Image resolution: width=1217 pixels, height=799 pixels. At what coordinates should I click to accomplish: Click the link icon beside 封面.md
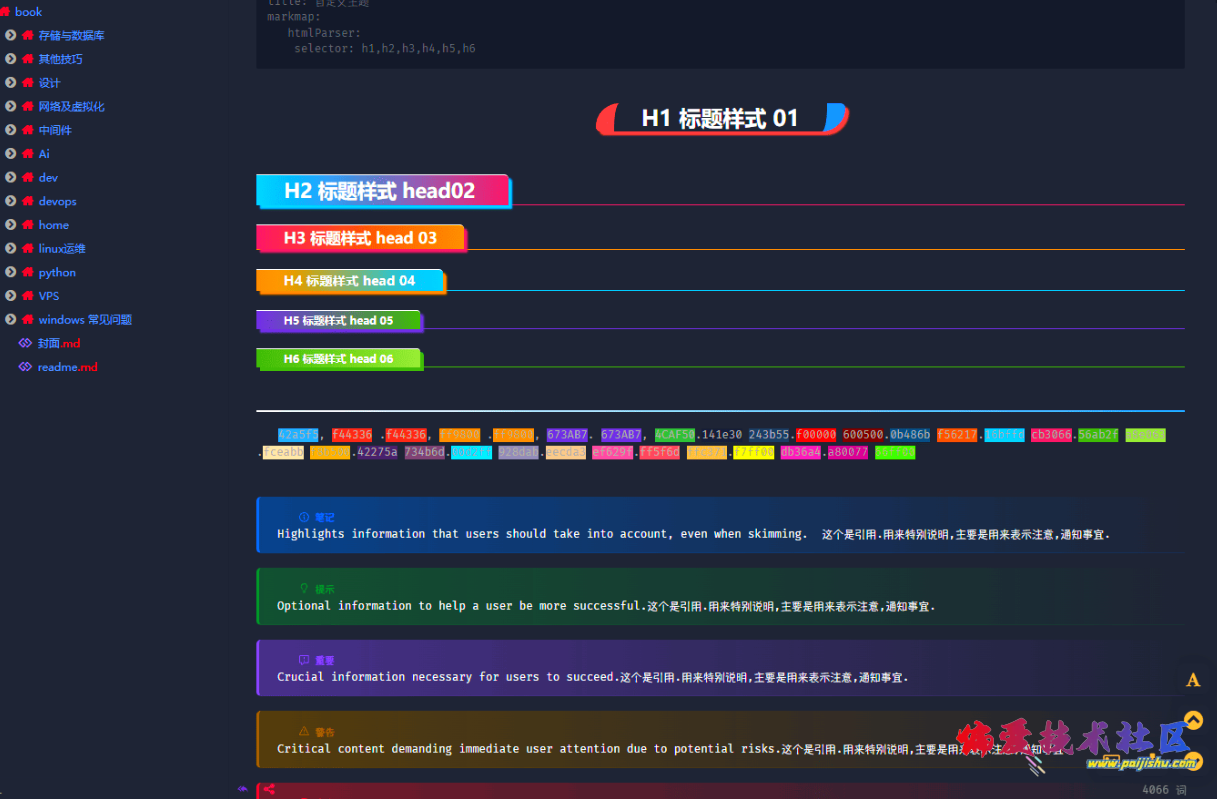point(26,343)
